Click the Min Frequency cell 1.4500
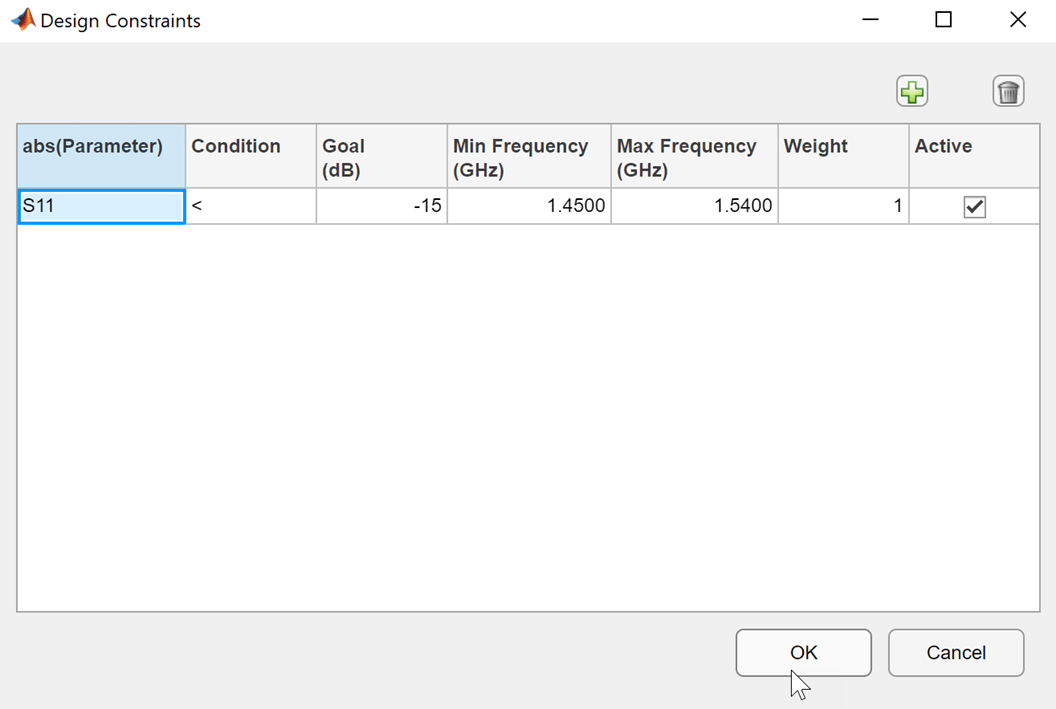Image resolution: width=1056 pixels, height=709 pixels. click(528, 207)
